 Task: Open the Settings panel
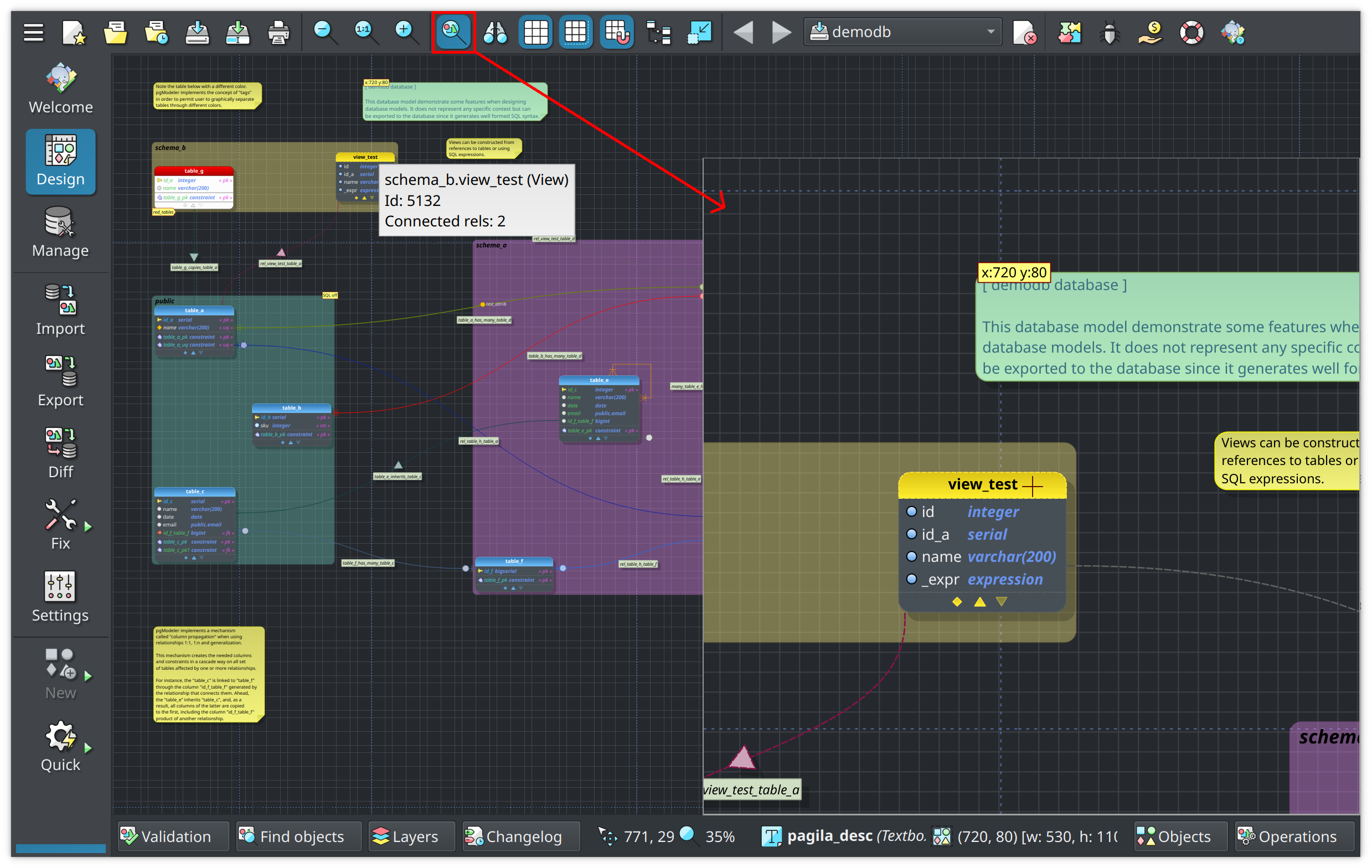click(x=60, y=597)
